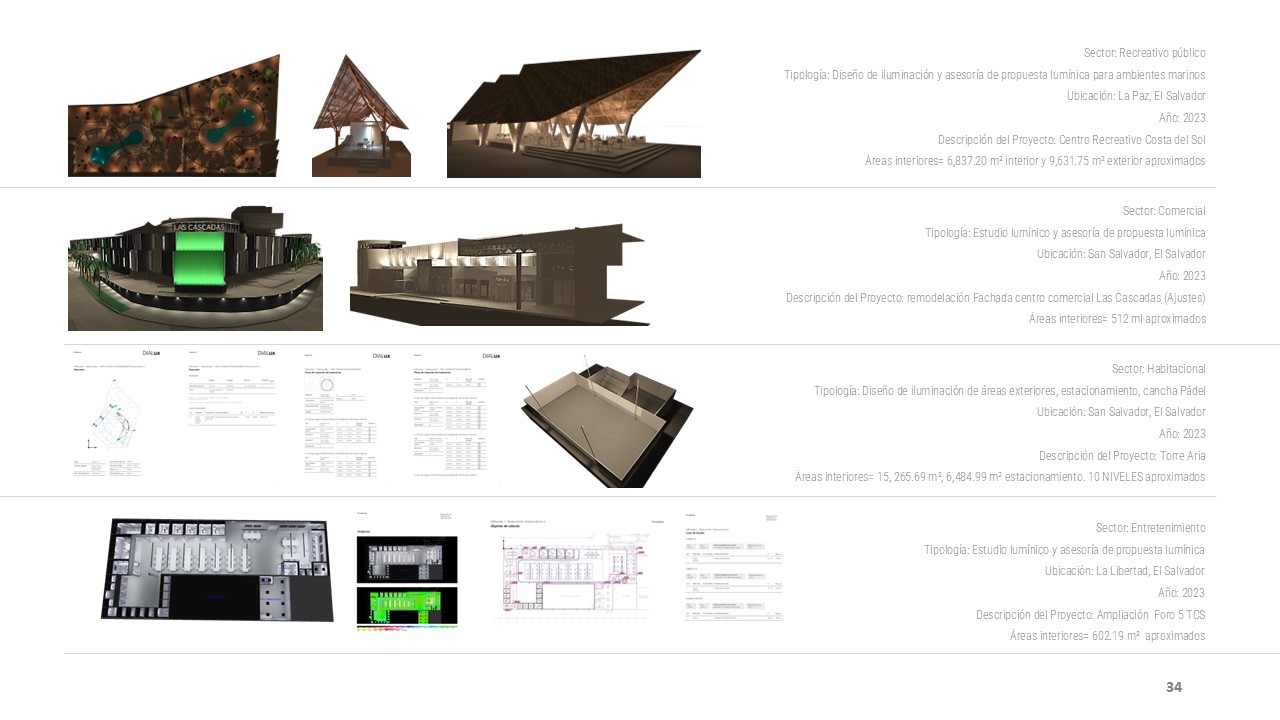This screenshot has width=1280, height=720.
Task: Open the grayscale Foro 5 floor plan render
Action: (216, 569)
